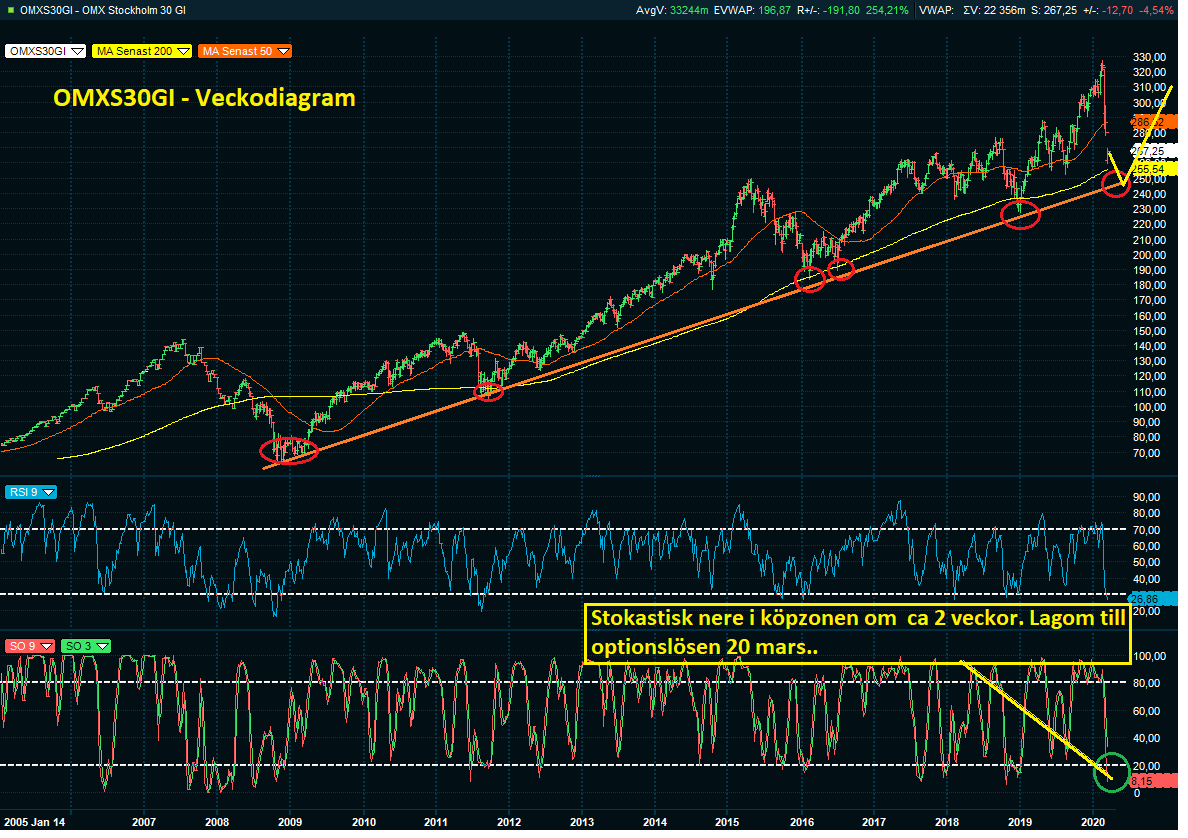This screenshot has width=1188, height=838.
Task: Select the AvgV value 33244m
Action: tap(689, 10)
